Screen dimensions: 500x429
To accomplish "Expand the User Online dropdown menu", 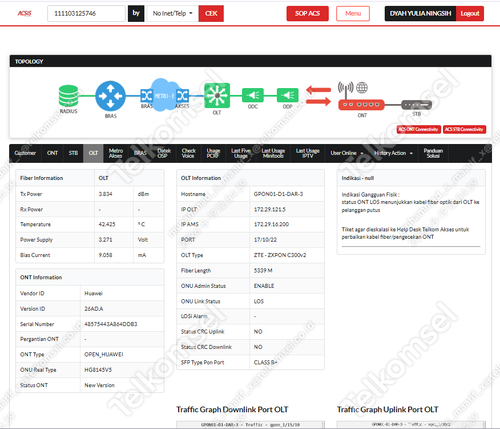I will pyautogui.click(x=347, y=153).
